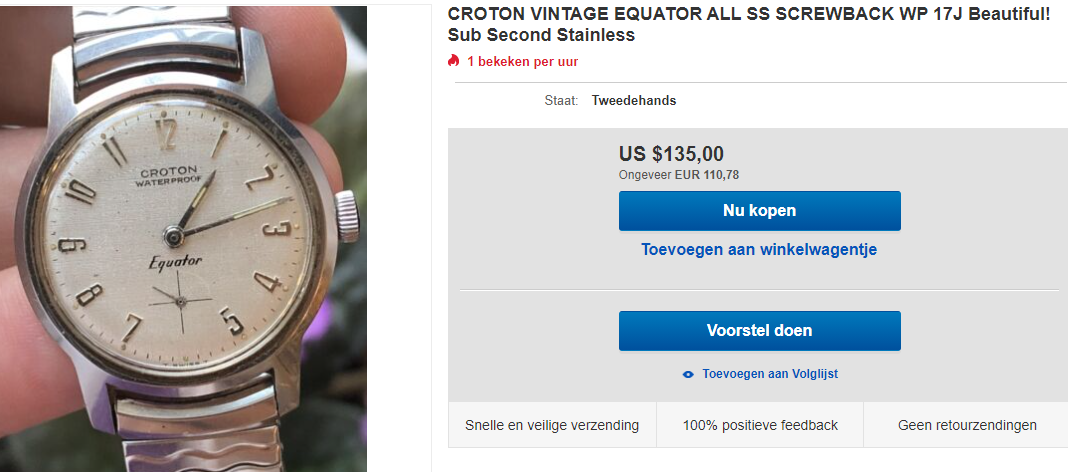Screen dimensions: 1068x472
Task: Click the Toevoegen aan Volglijst link
Action: [x=770, y=374]
